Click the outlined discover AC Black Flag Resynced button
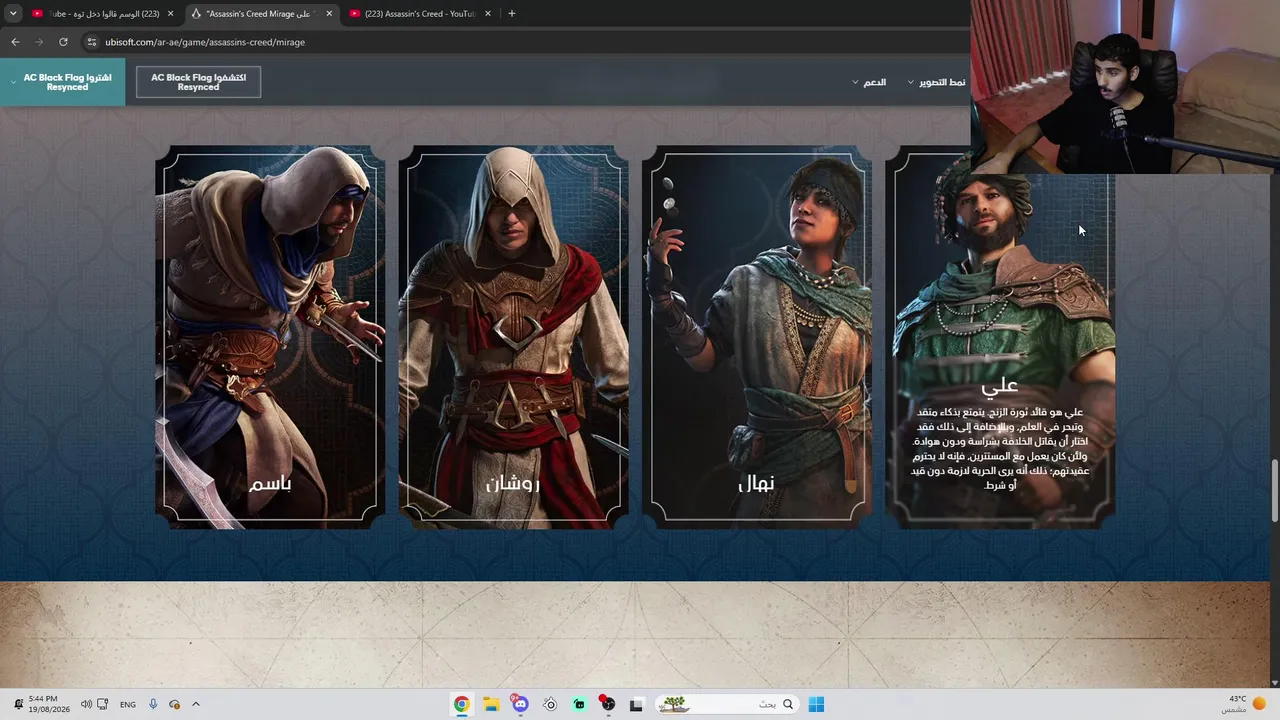This screenshot has height=720, width=1280. (x=198, y=82)
